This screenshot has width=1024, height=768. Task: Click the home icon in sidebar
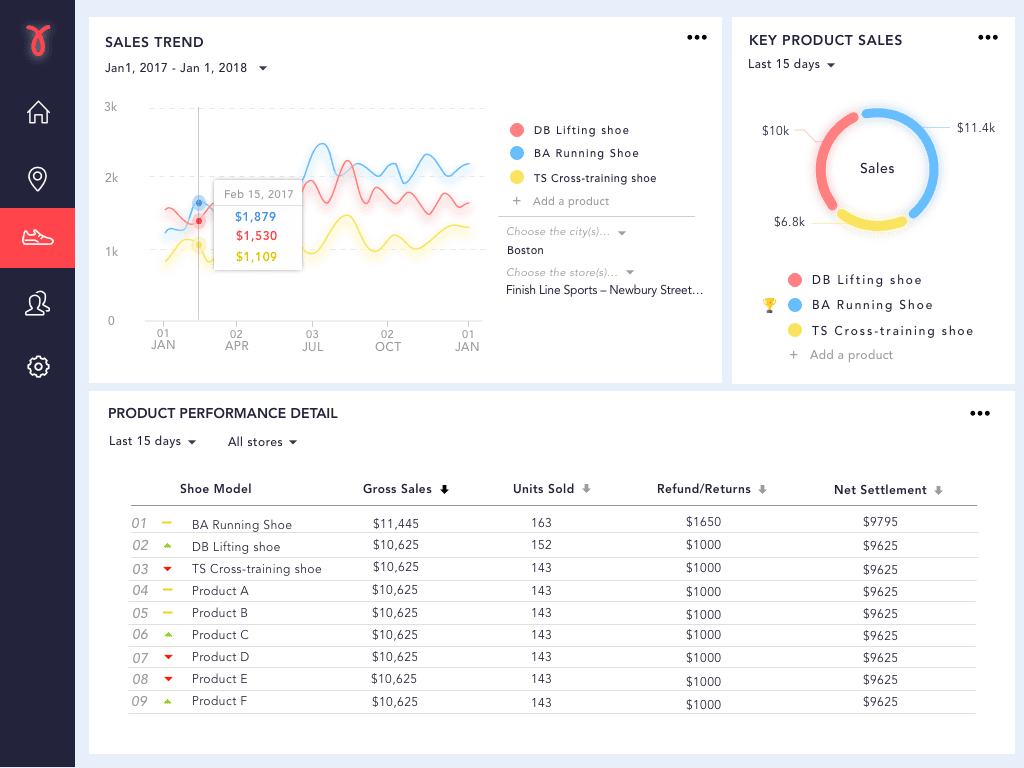coord(37,112)
